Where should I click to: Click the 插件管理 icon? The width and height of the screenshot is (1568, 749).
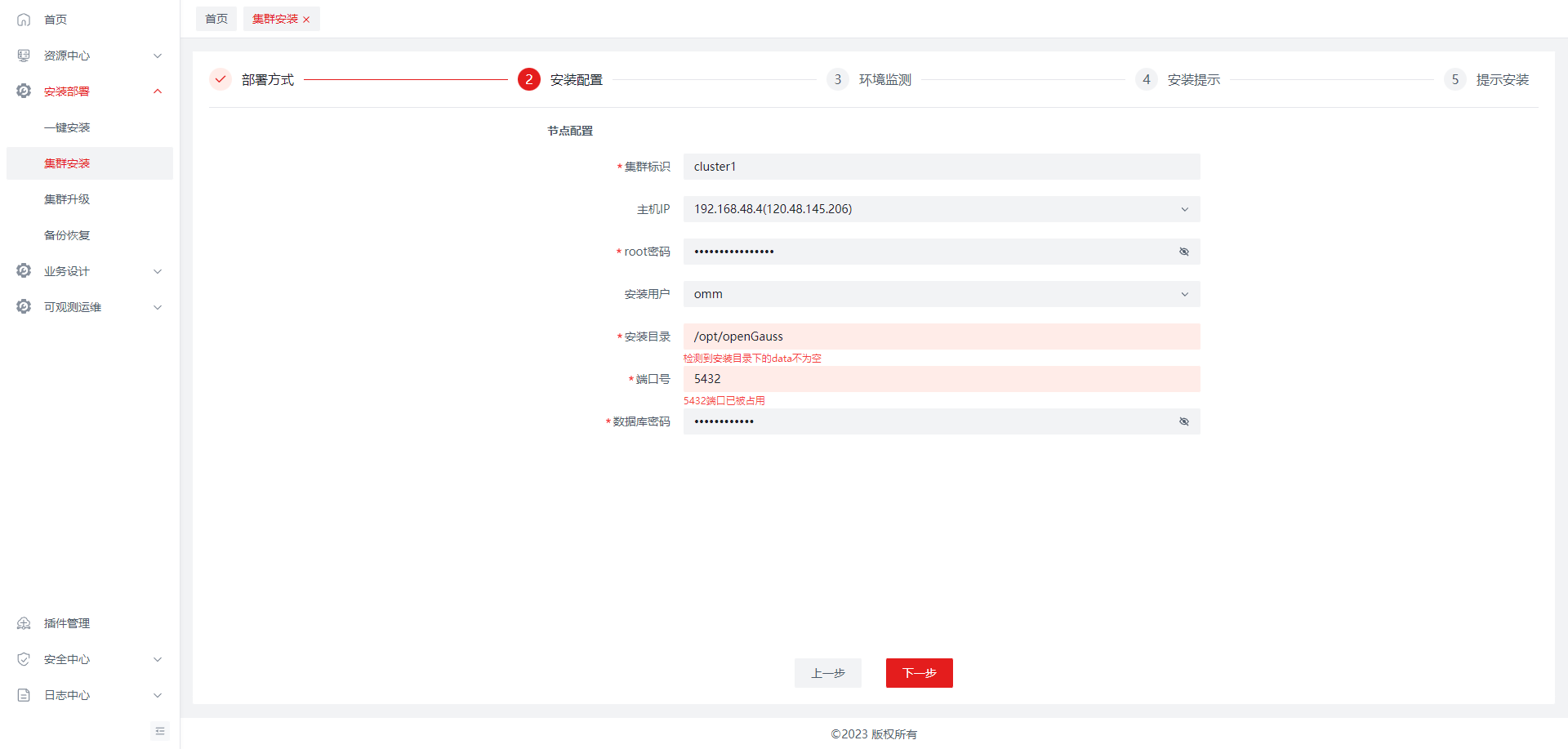[x=24, y=623]
